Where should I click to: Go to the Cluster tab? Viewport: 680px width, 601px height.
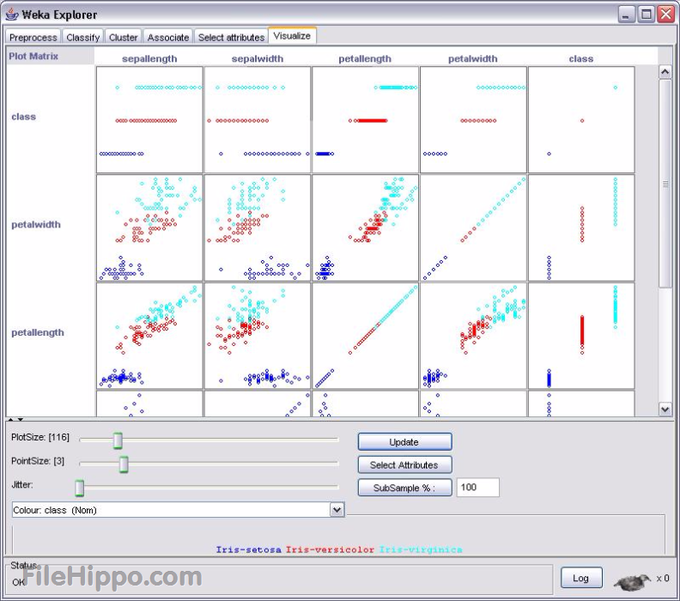point(123,37)
